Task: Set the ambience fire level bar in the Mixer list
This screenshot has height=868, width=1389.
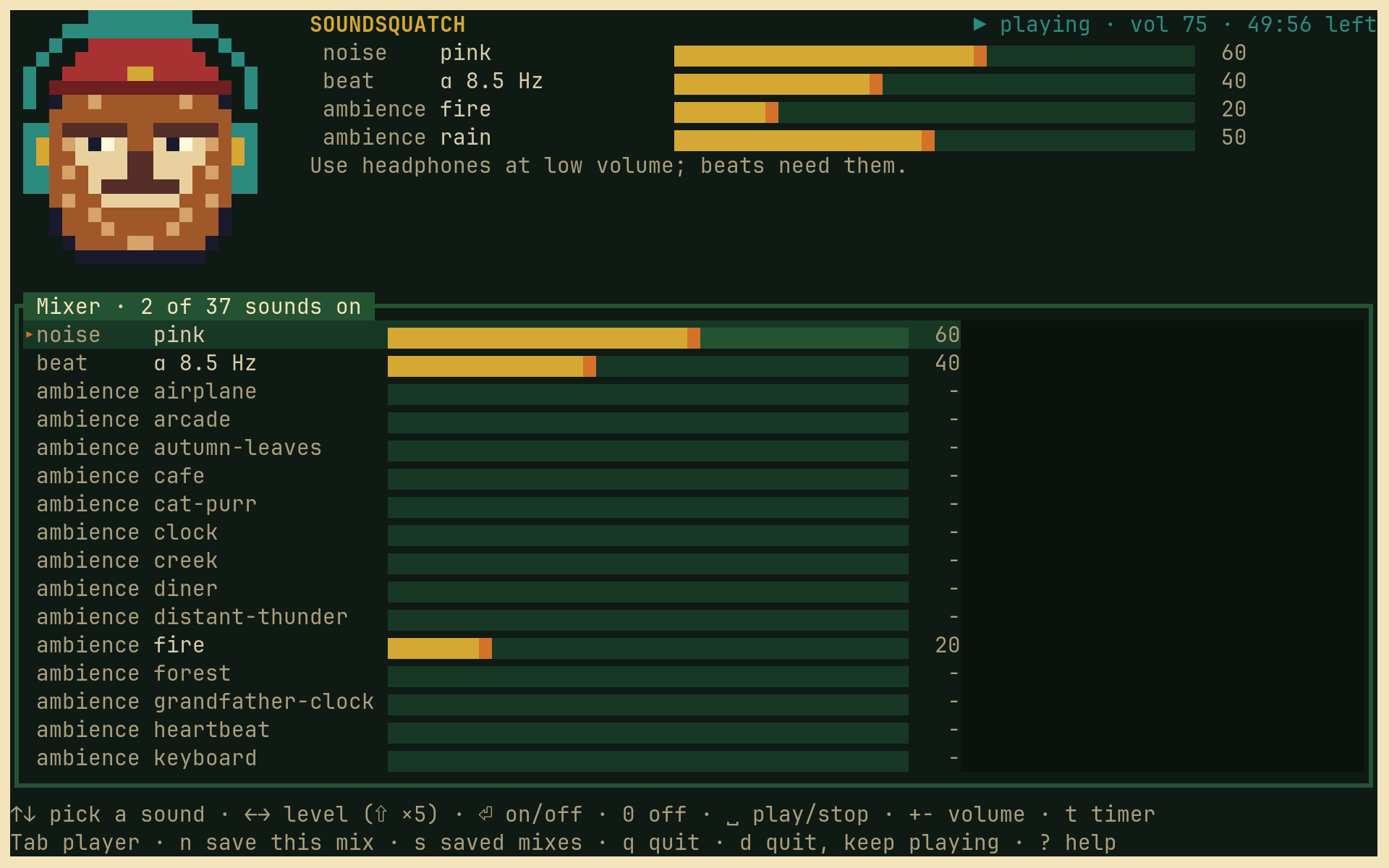Action: coord(647,648)
